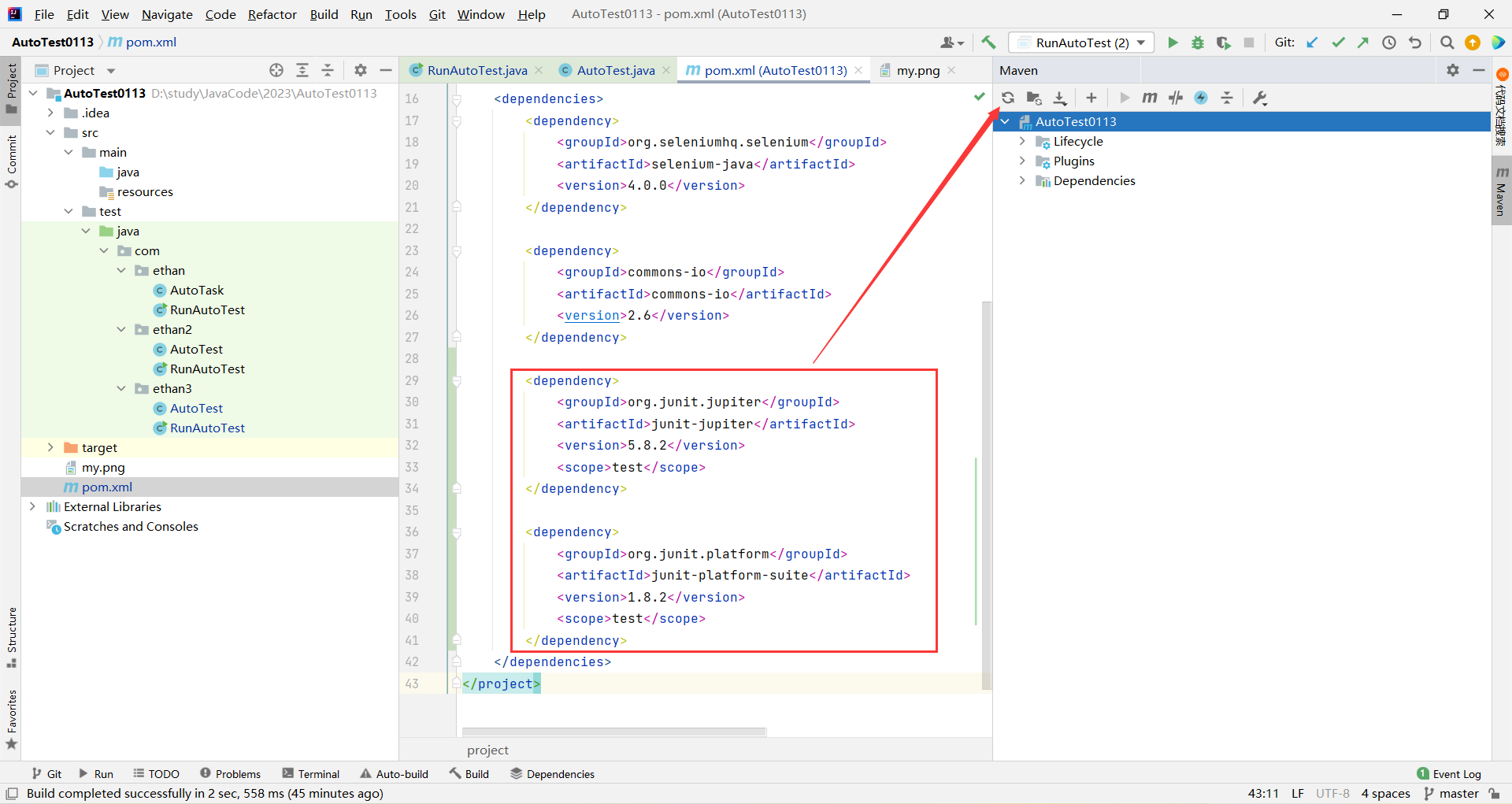Screen dimensions: 1512x804
Task: Download Sources and Documentation in Maven
Action: click(x=1060, y=98)
